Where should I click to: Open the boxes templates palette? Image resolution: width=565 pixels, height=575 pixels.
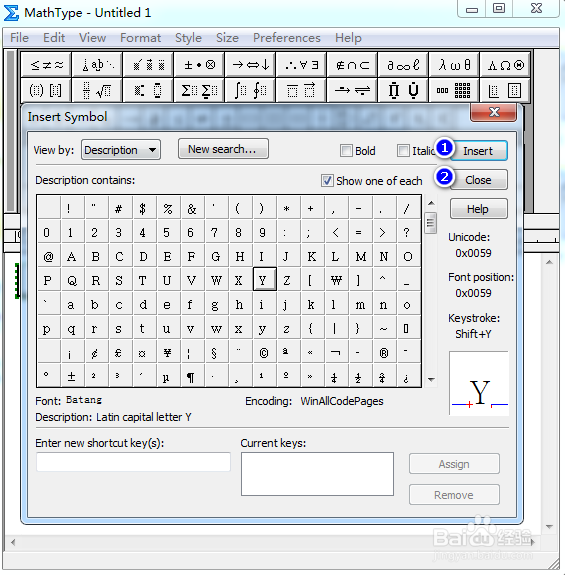pyautogui.click(x=505, y=90)
